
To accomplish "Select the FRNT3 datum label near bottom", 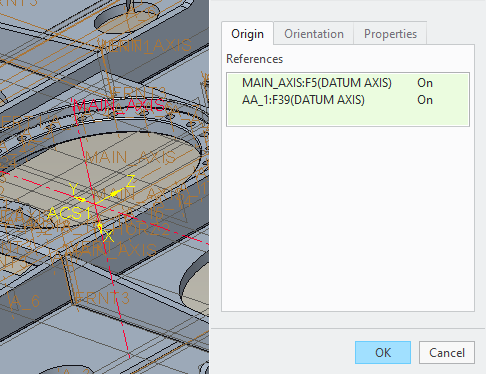I will [102, 298].
